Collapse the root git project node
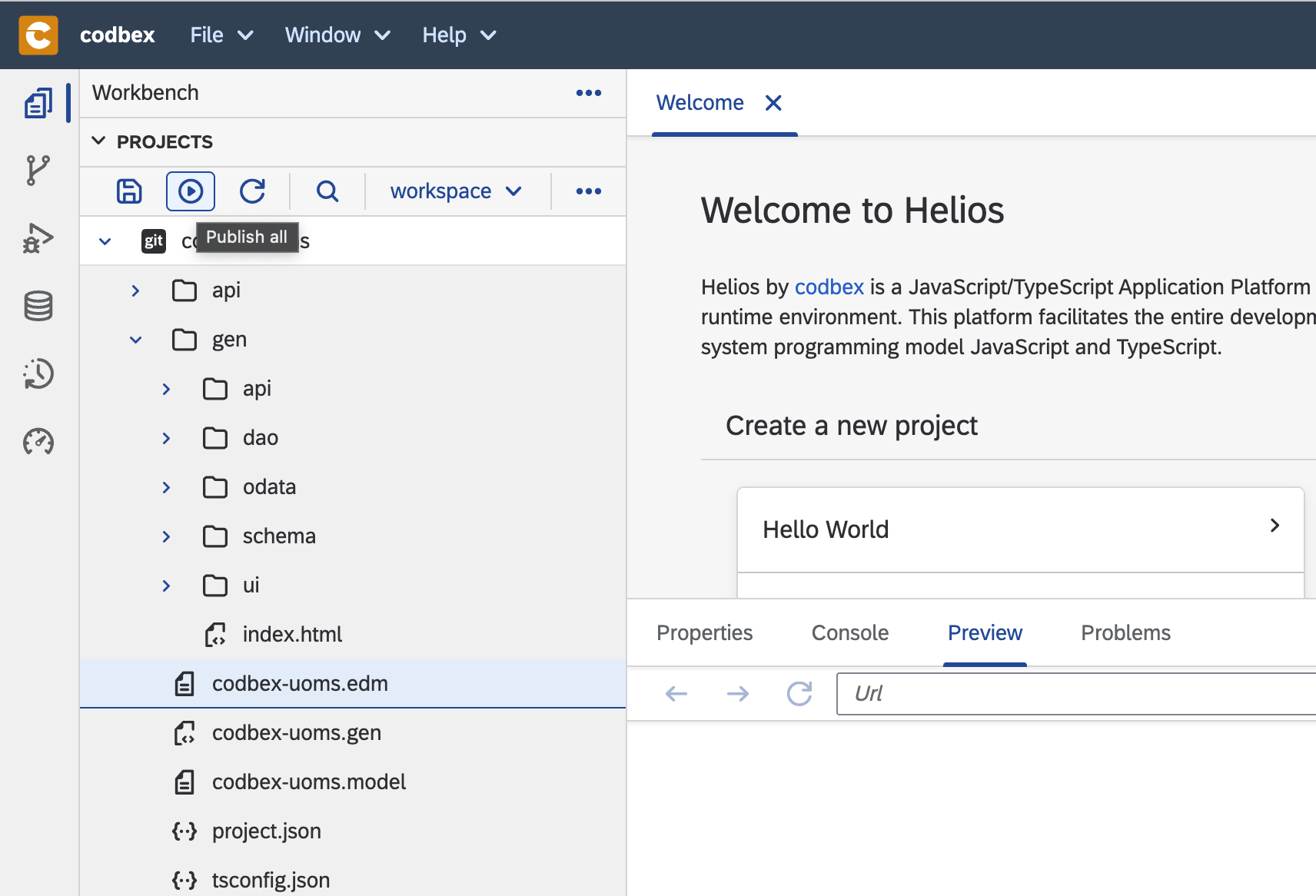 click(105, 241)
